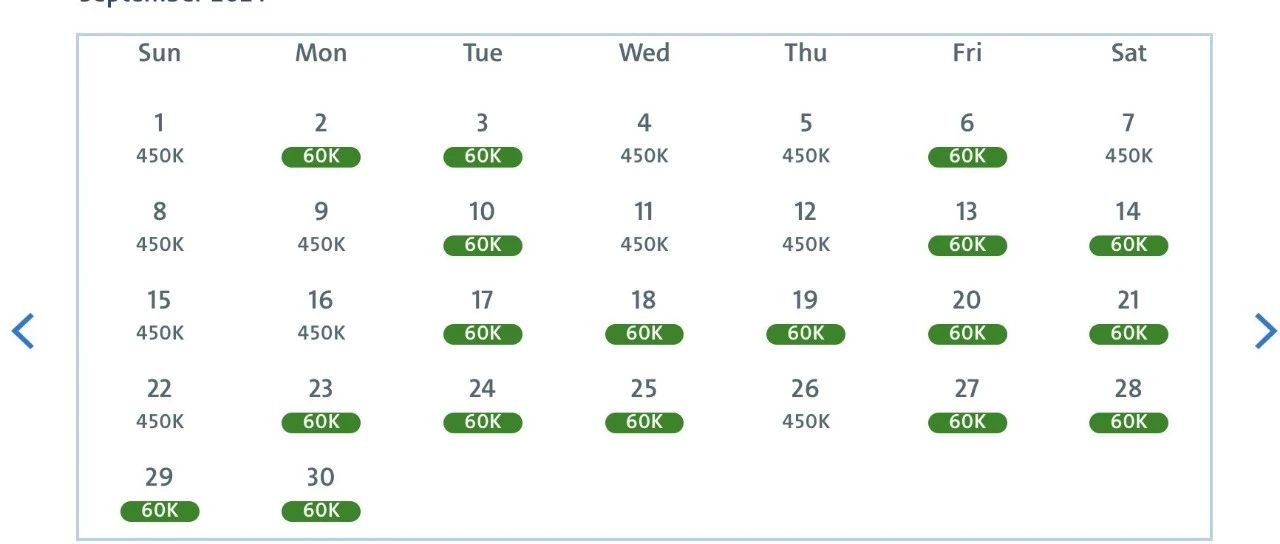Select September 1 priced 450K
This screenshot has width=1280, height=544.
click(x=160, y=139)
